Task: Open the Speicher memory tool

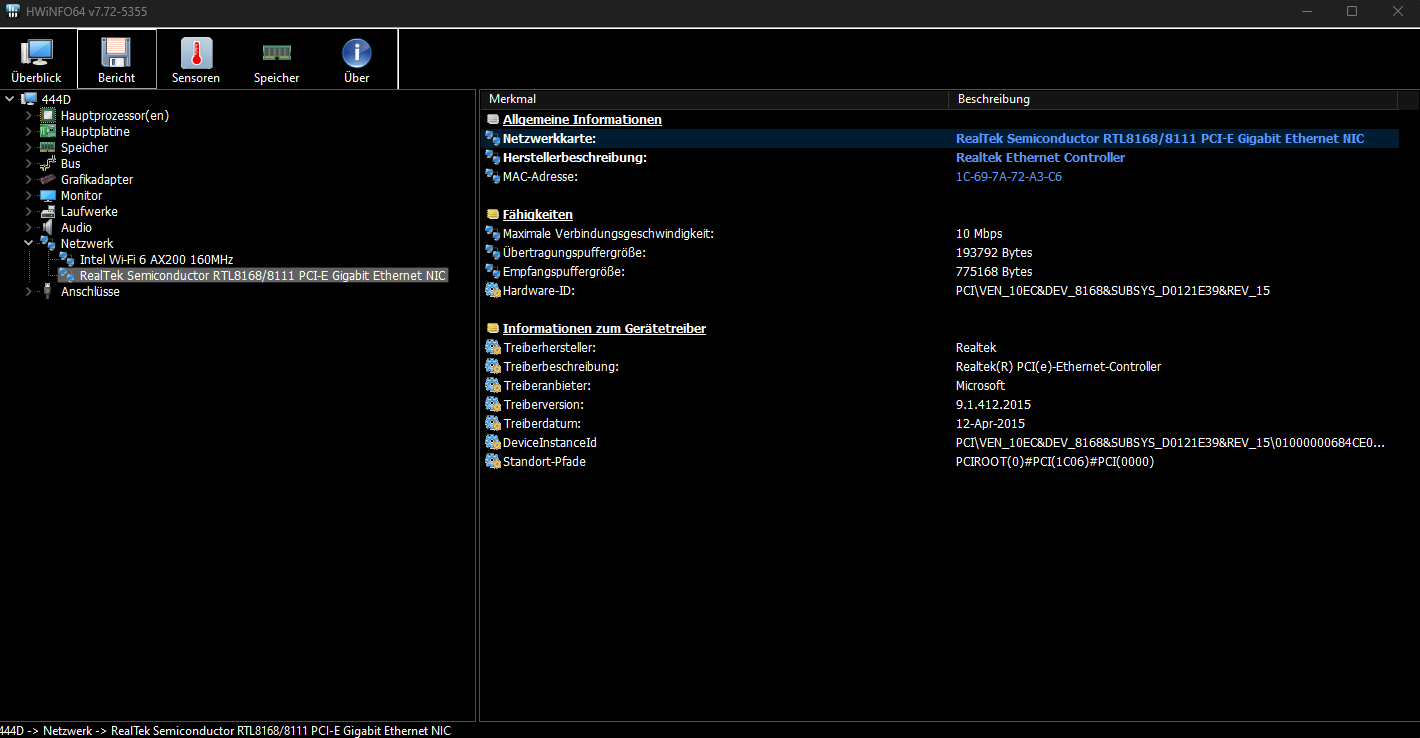Action: click(x=276, y=59)
